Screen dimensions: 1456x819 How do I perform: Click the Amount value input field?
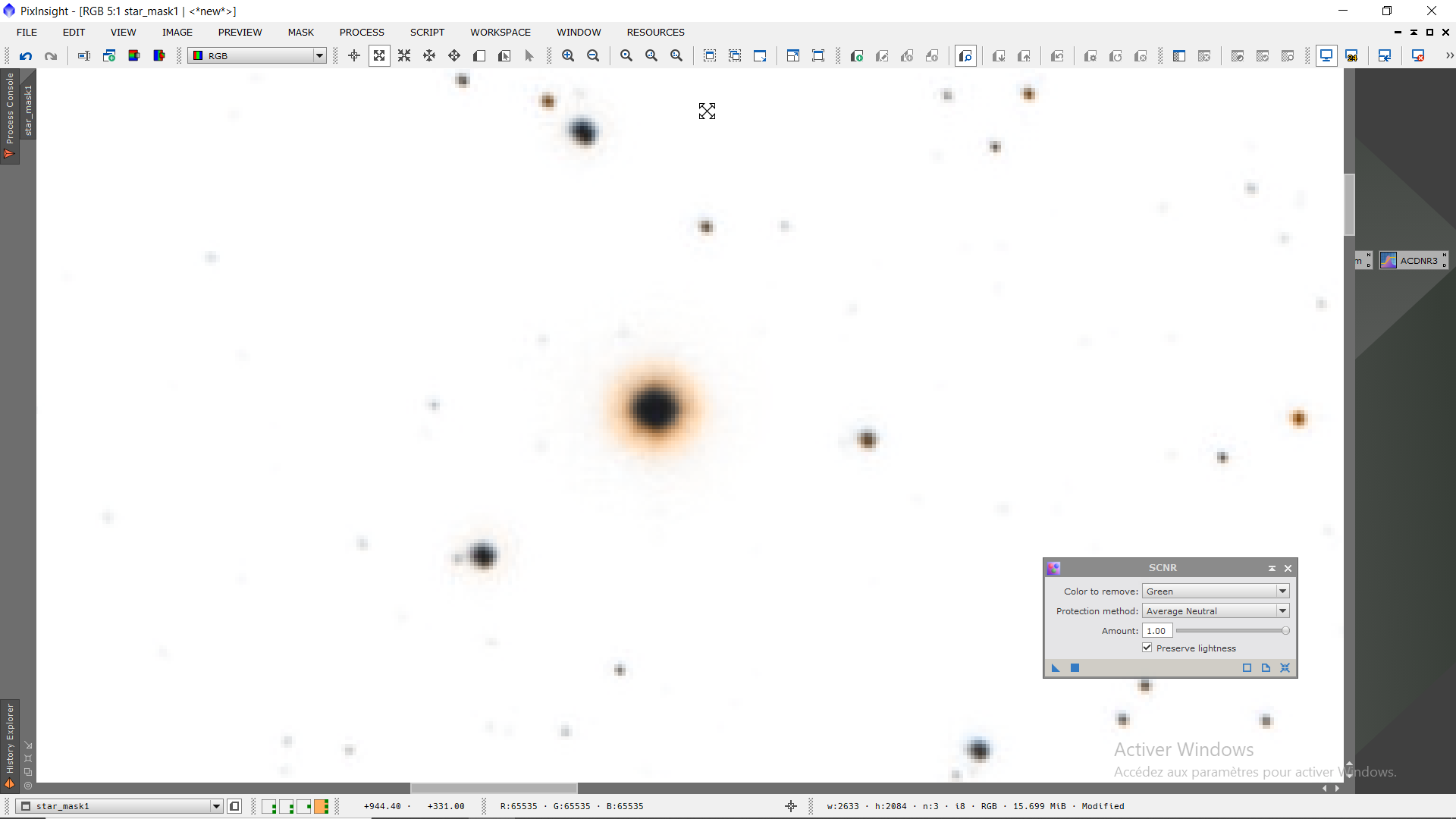pos(1157,630)
